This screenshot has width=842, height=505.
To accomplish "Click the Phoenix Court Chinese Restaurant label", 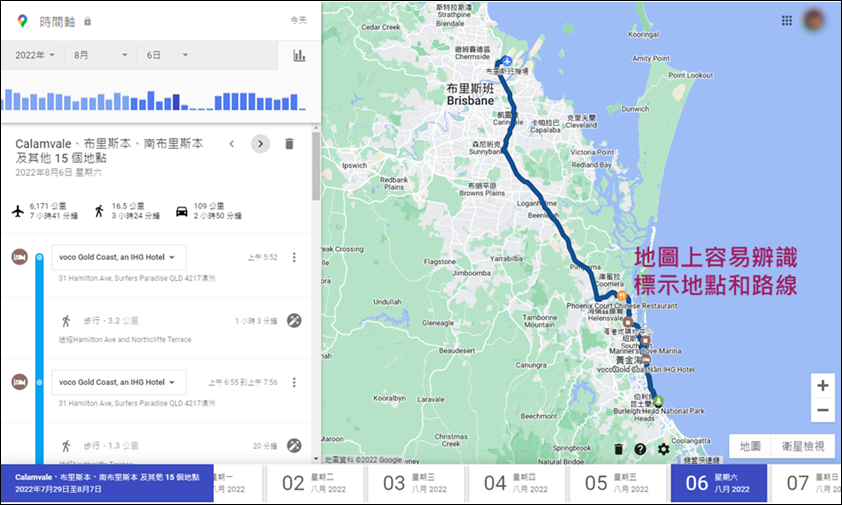I will 622,306.
